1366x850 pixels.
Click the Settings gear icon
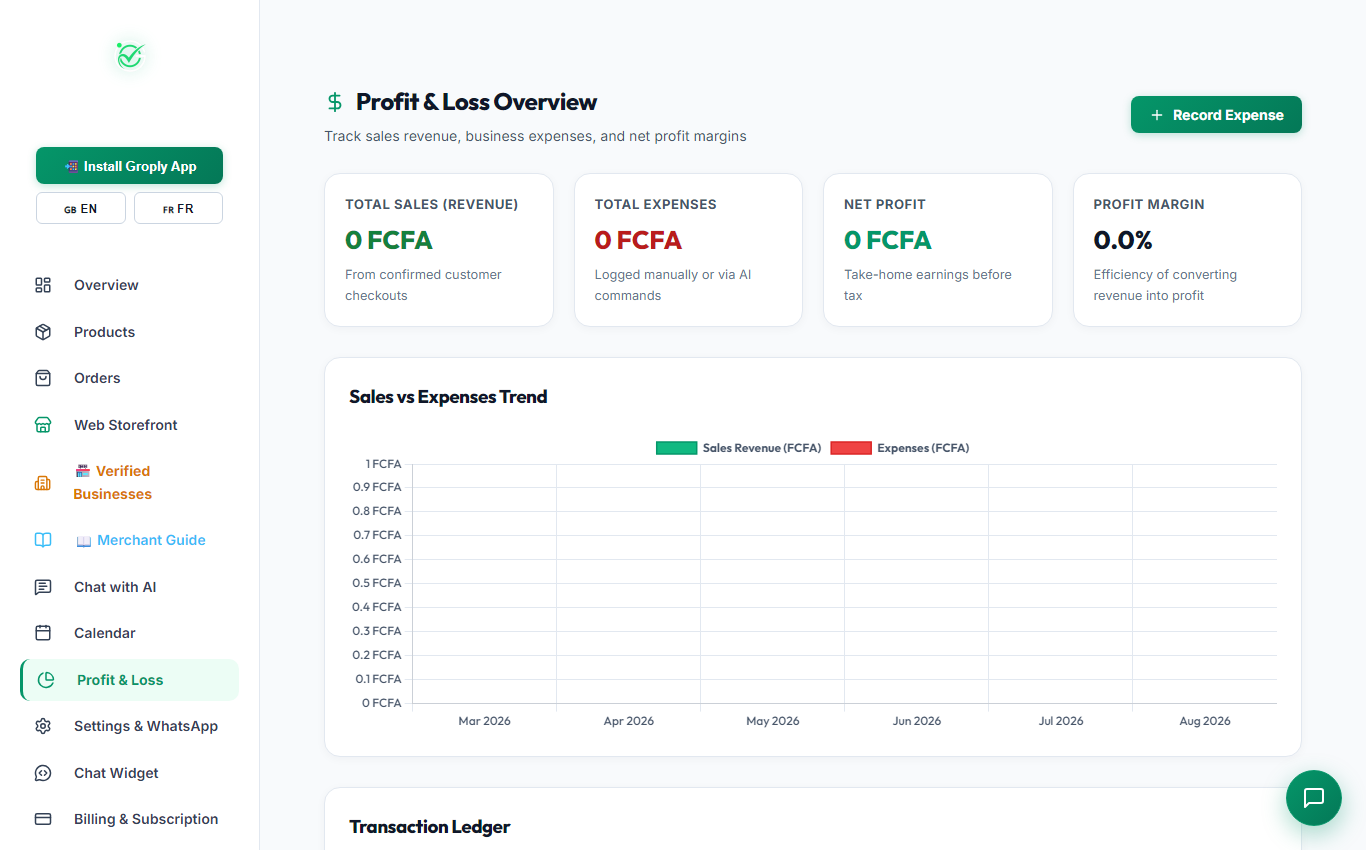(x=43, y=726)
